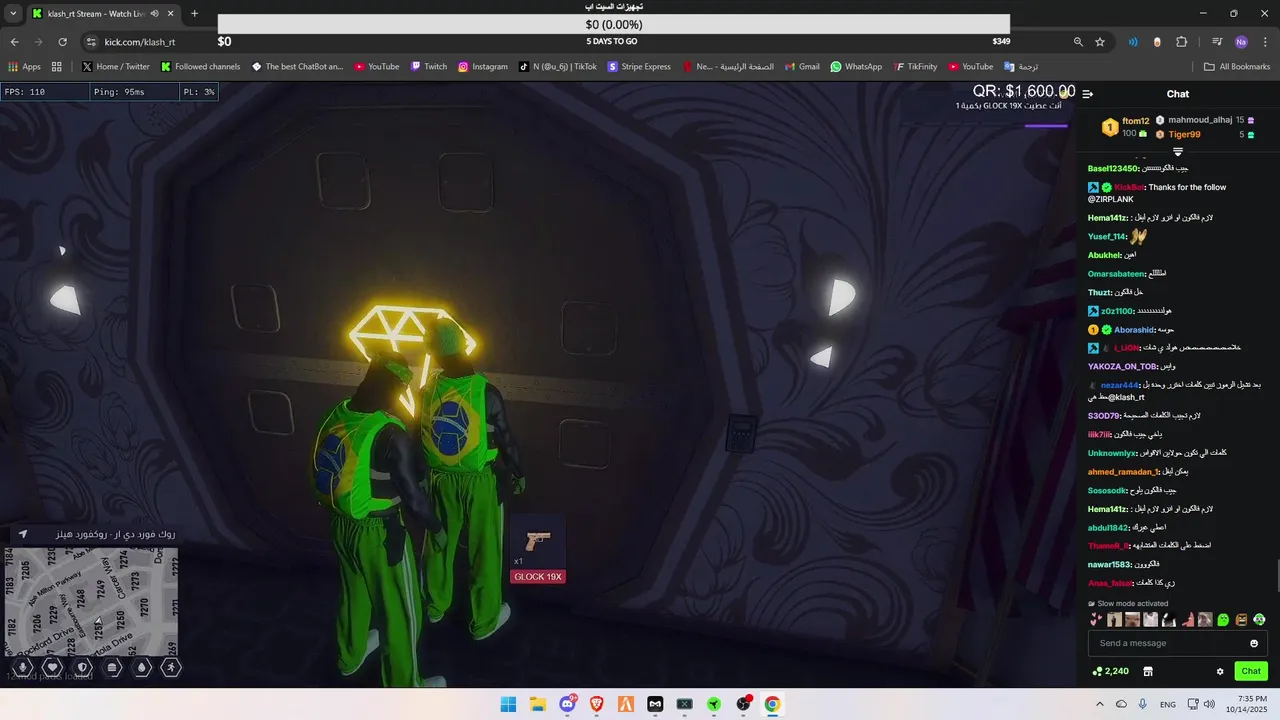1280x720 pixels.
Task: Open the blue sound-wave extension icon
Action: tap(1133, 42)
